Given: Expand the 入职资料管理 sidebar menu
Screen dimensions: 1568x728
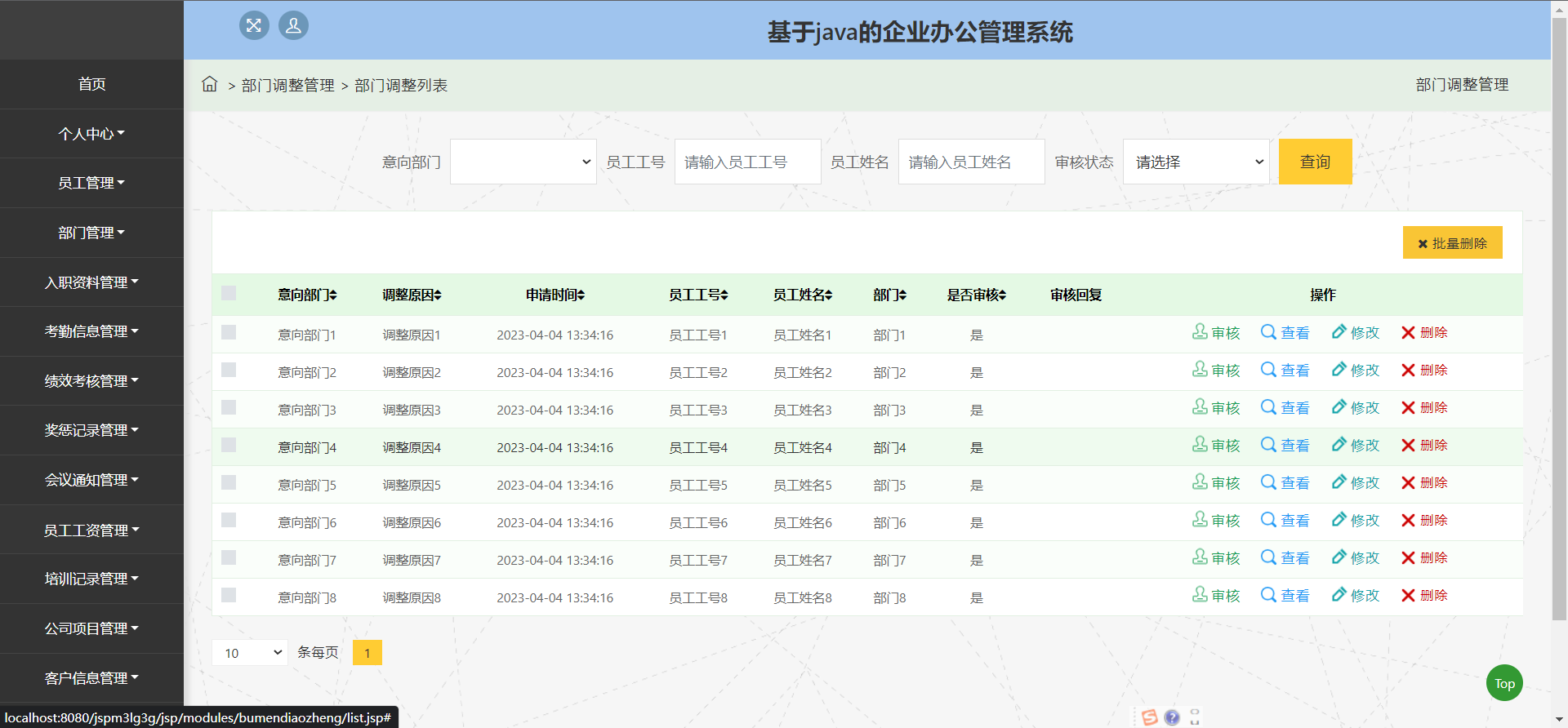Looking at the screenshot, I should tap(91, 282).
